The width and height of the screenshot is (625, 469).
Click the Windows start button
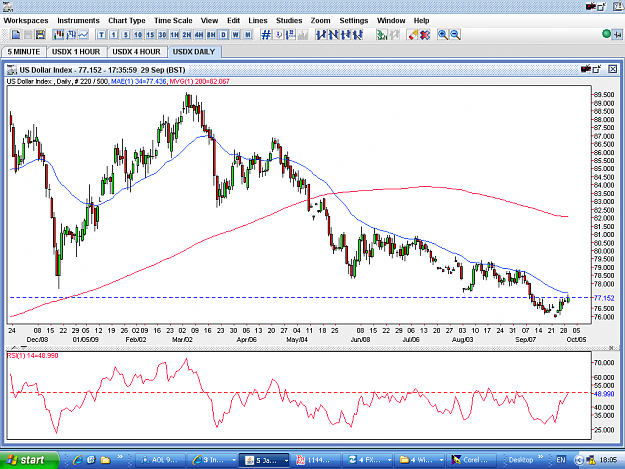(x=29, y=460)
